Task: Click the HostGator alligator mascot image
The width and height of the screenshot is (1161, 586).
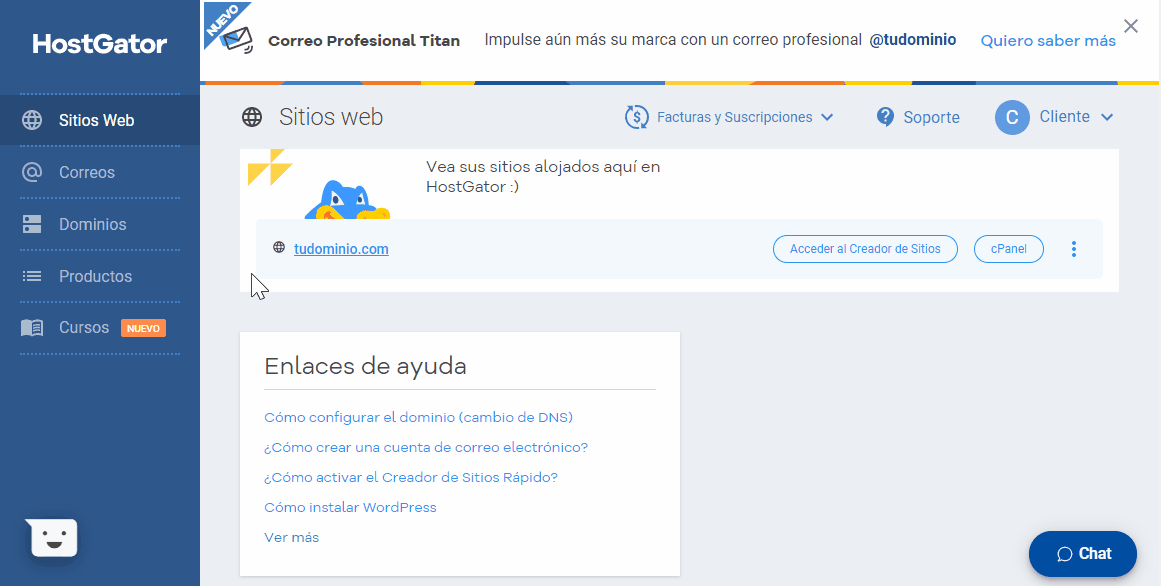Action: [347, 202]
